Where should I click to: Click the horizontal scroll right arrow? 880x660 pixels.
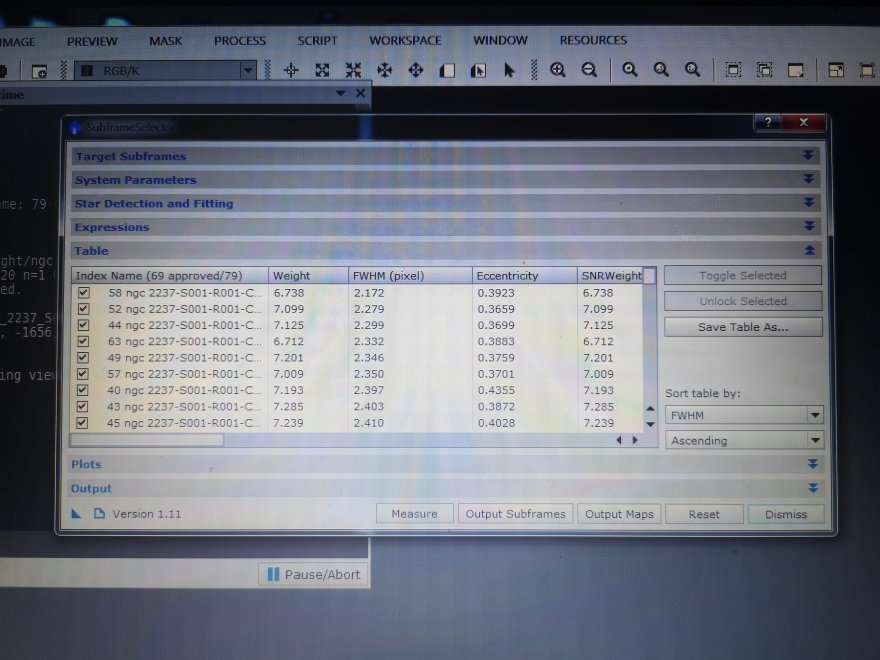635,440
